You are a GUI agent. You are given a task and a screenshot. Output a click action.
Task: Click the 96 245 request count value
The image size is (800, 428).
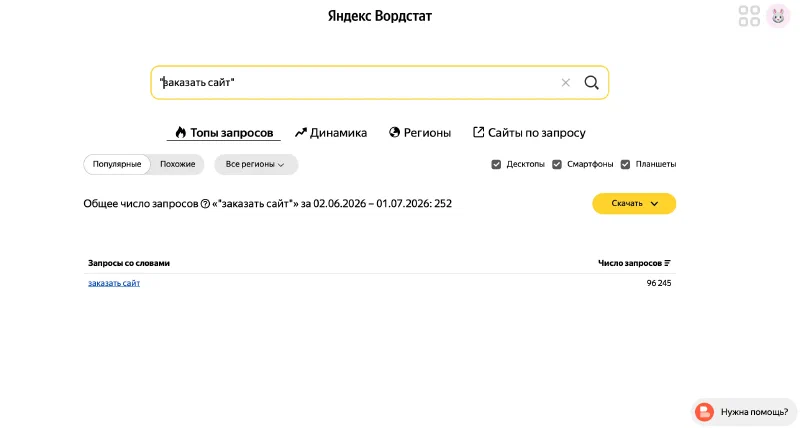pyautogui.click(x=659, y=283)
